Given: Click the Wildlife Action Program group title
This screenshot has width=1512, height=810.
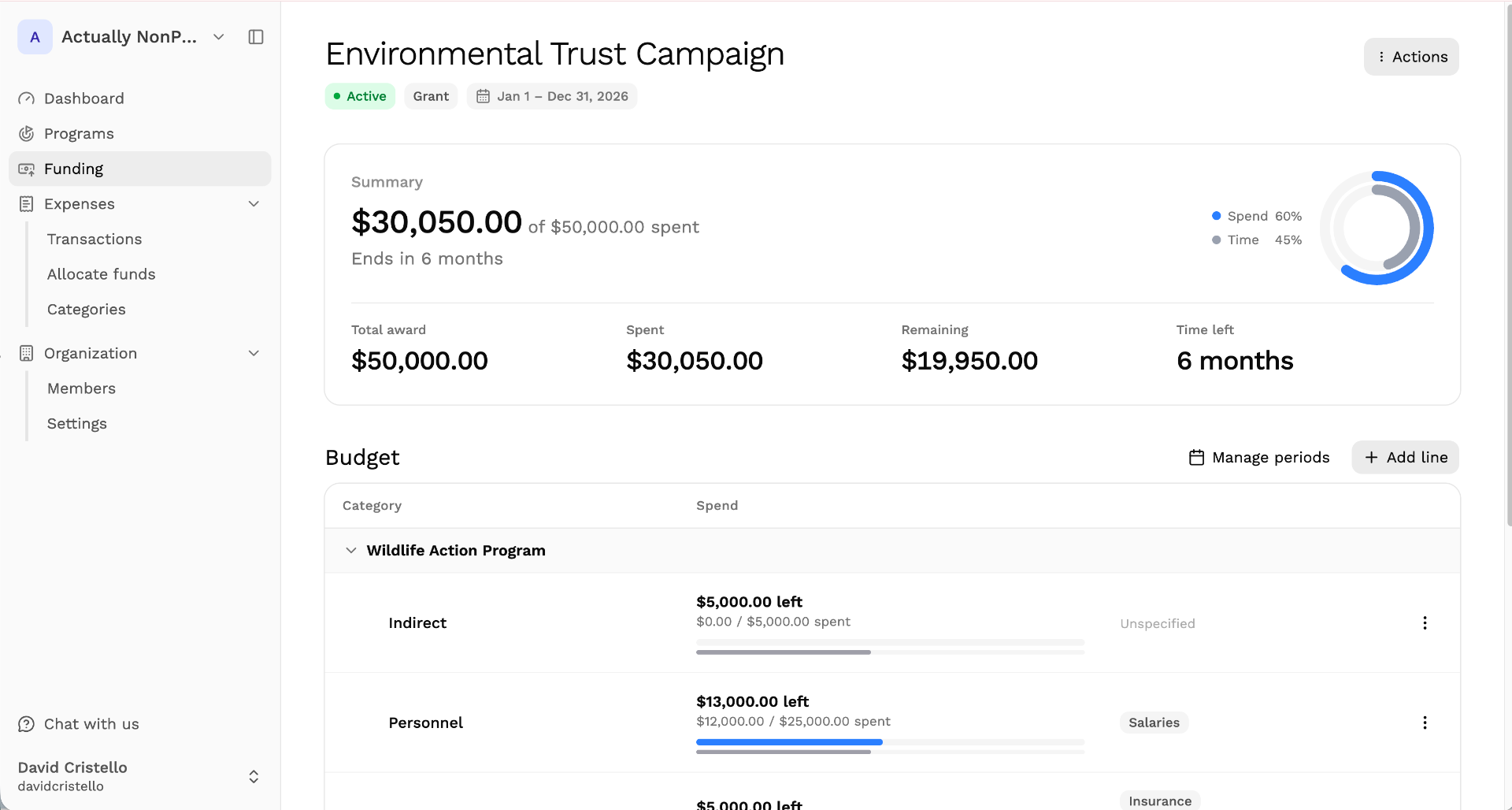Looking at the screenshot, I should (456, 550).
